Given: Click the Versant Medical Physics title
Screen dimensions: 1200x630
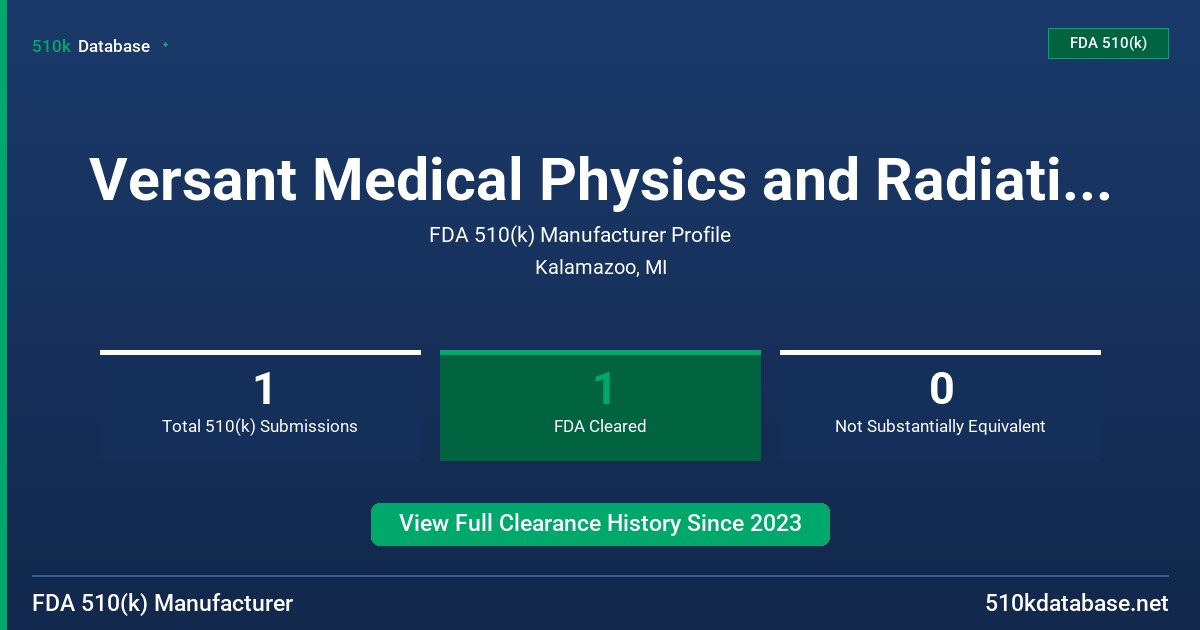Looking at the screenshot, I should pyautogui.click(x=600, y=180).
